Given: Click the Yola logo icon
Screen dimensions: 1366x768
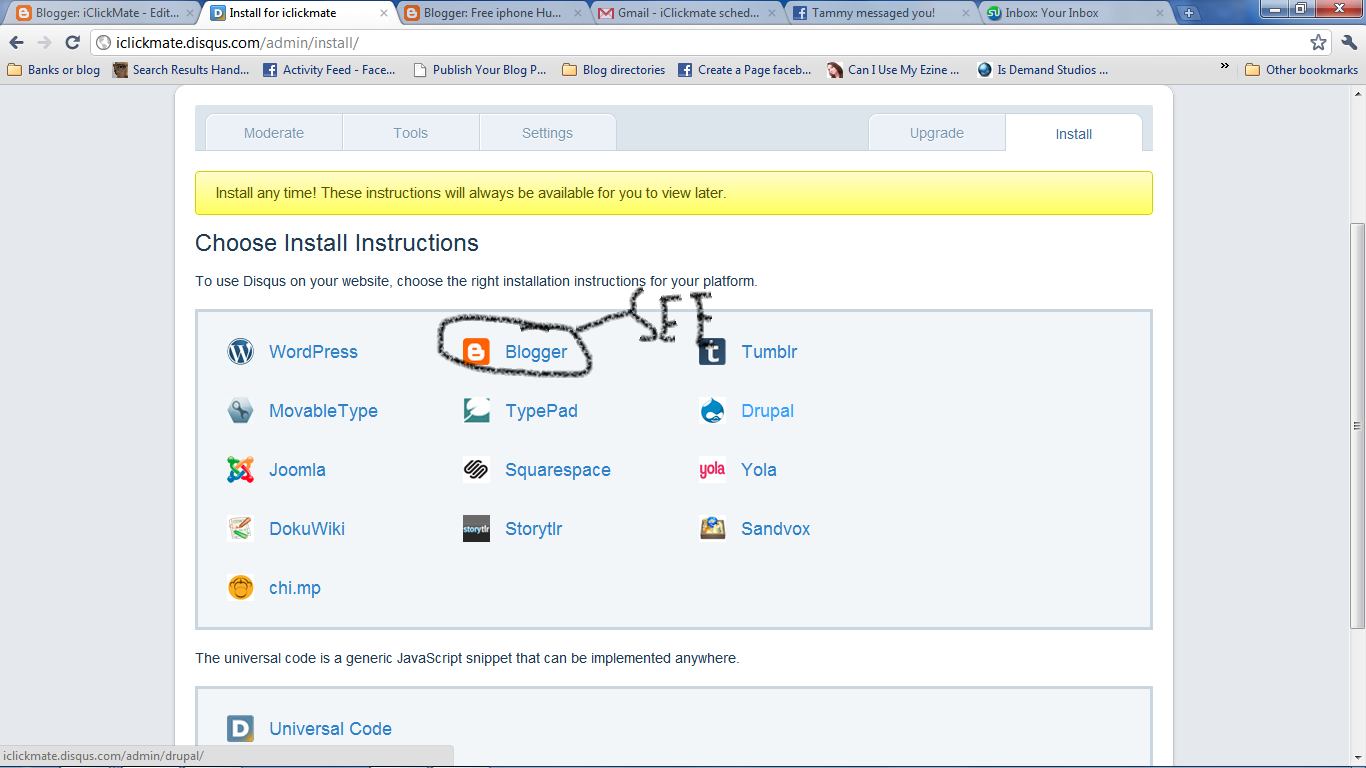Looking at the screenshot, I should 712,470.
